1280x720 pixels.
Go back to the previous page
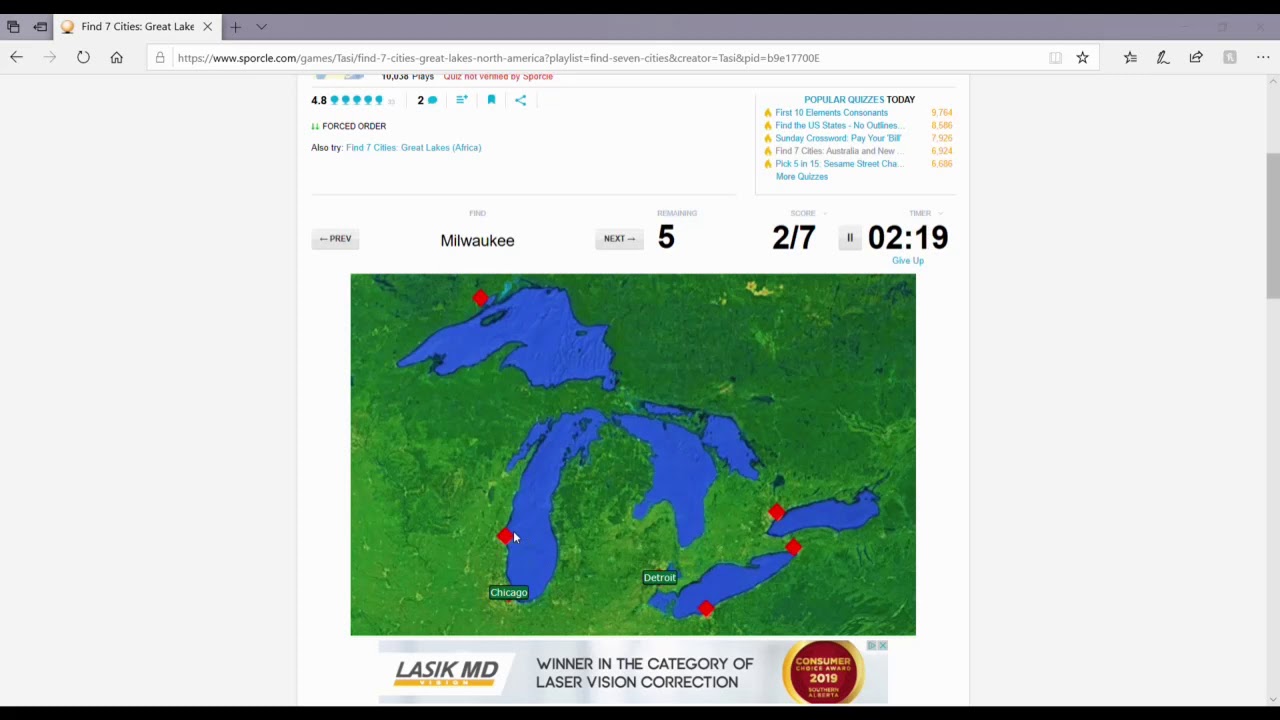[x=17, y=58]
